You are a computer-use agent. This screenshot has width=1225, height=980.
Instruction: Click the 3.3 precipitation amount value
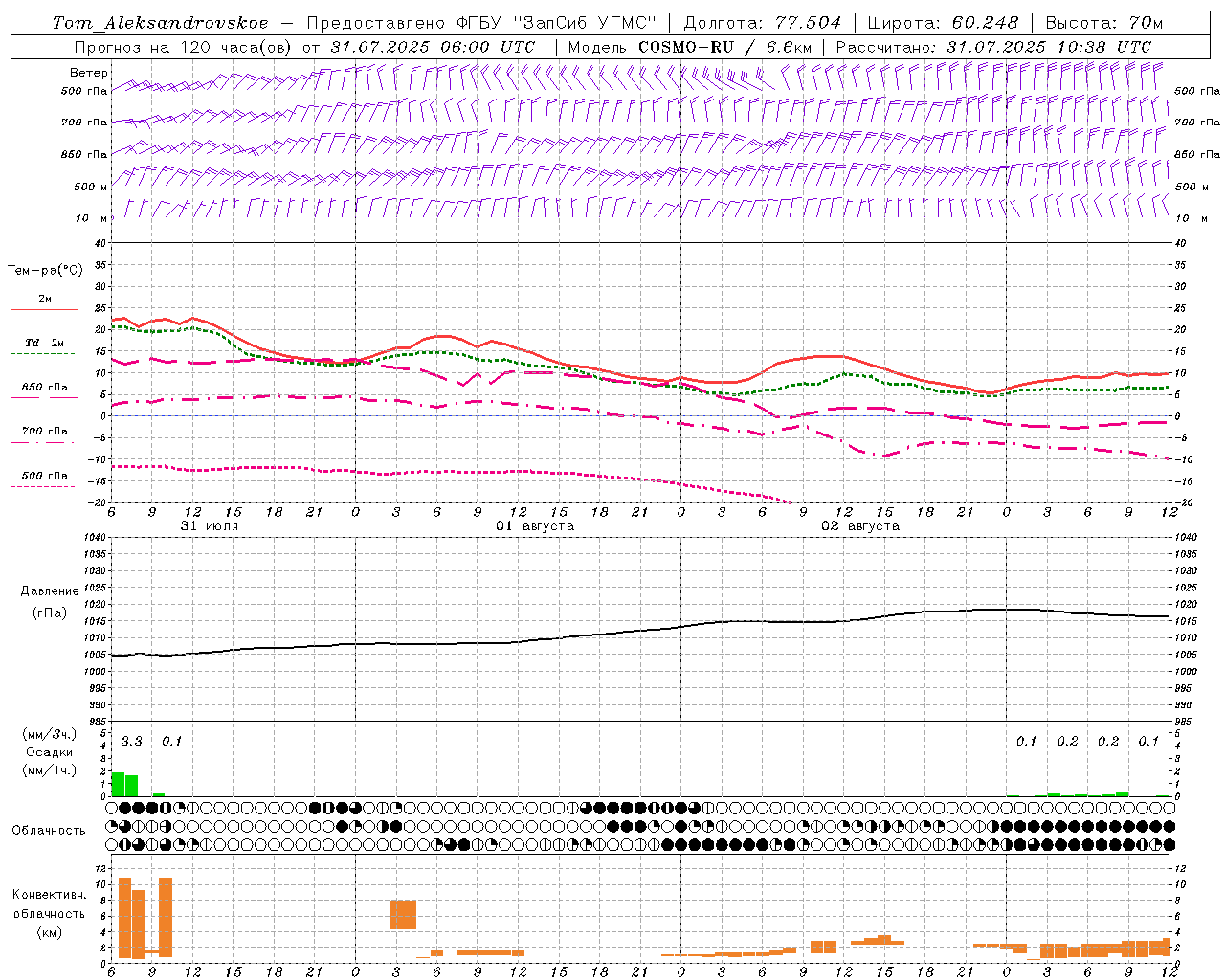click(x=131, y=742)
